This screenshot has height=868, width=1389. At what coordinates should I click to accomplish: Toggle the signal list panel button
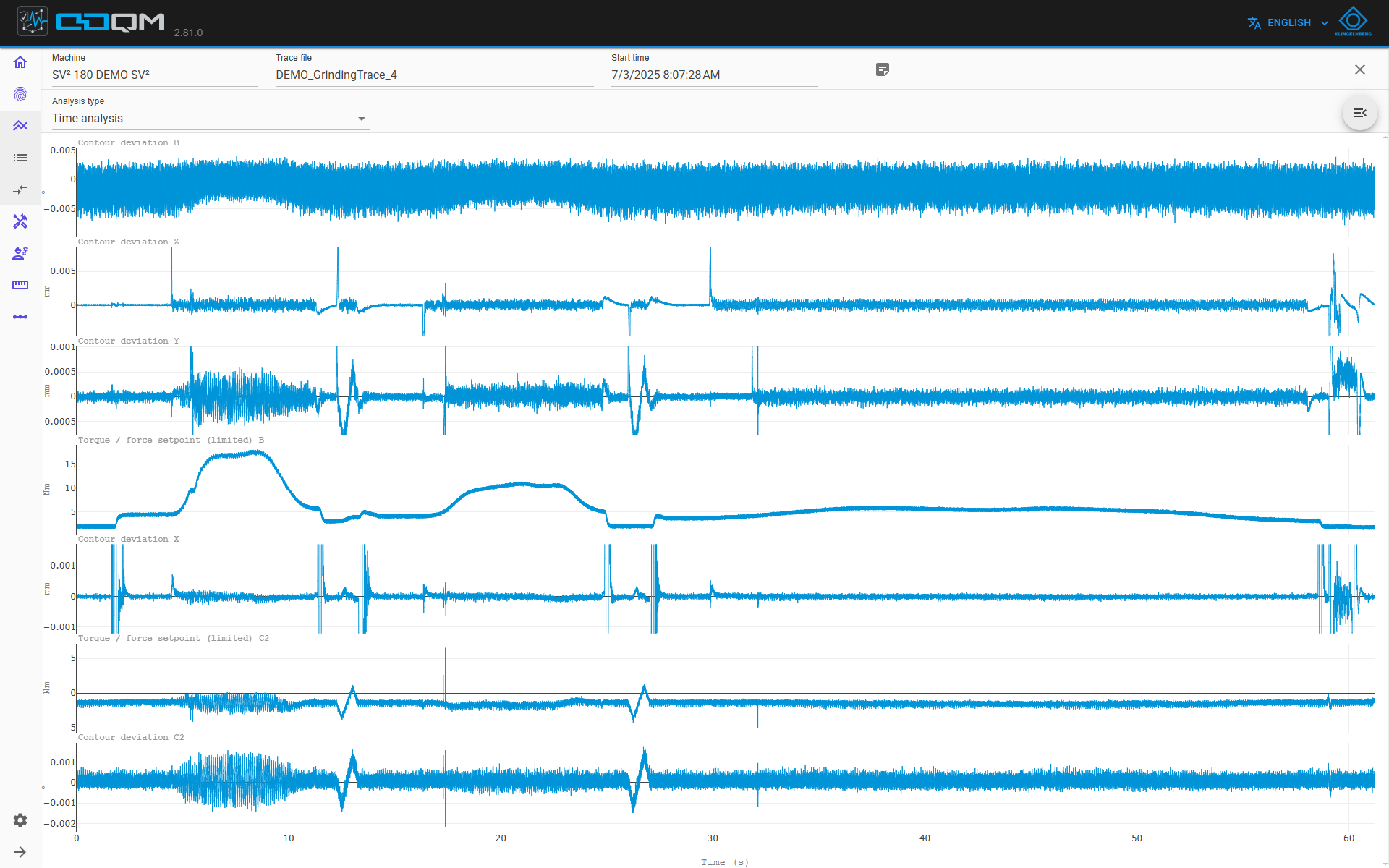pos(1360,113)
